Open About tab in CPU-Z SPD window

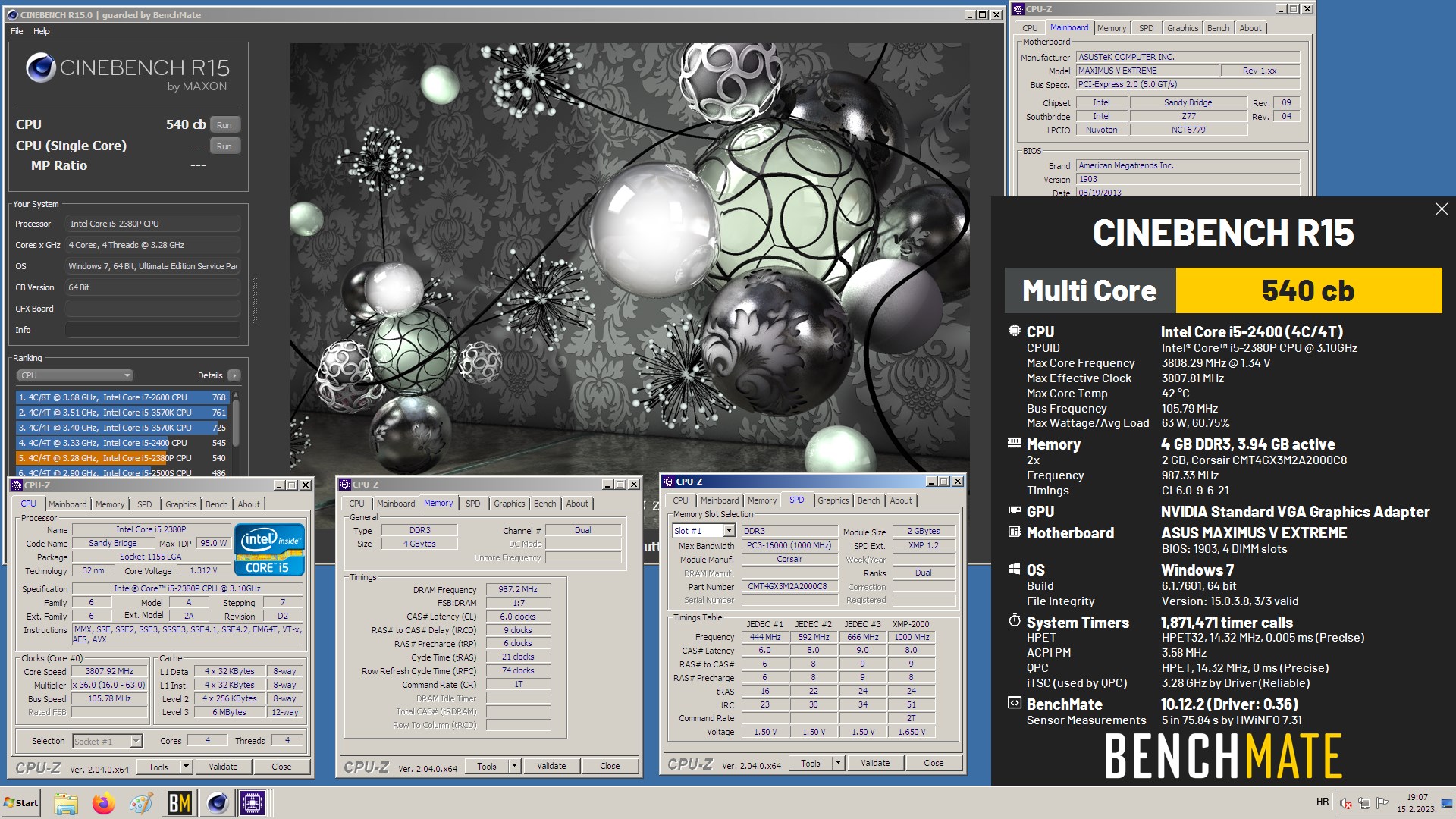tap(901, 500)
